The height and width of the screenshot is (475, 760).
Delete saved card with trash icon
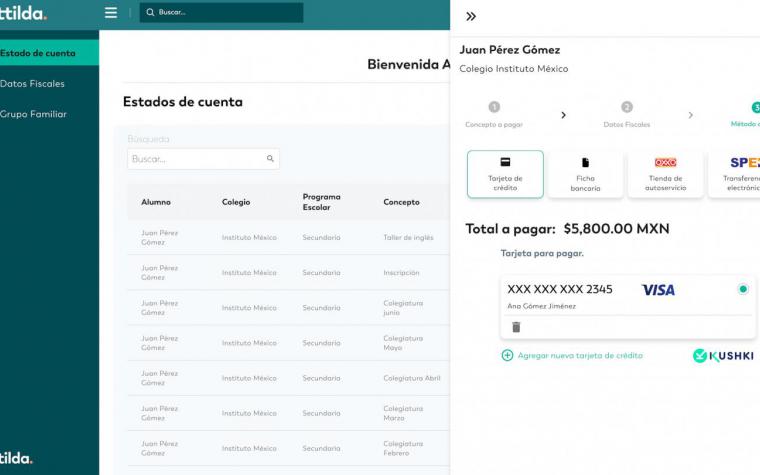(x=516, y=327)
